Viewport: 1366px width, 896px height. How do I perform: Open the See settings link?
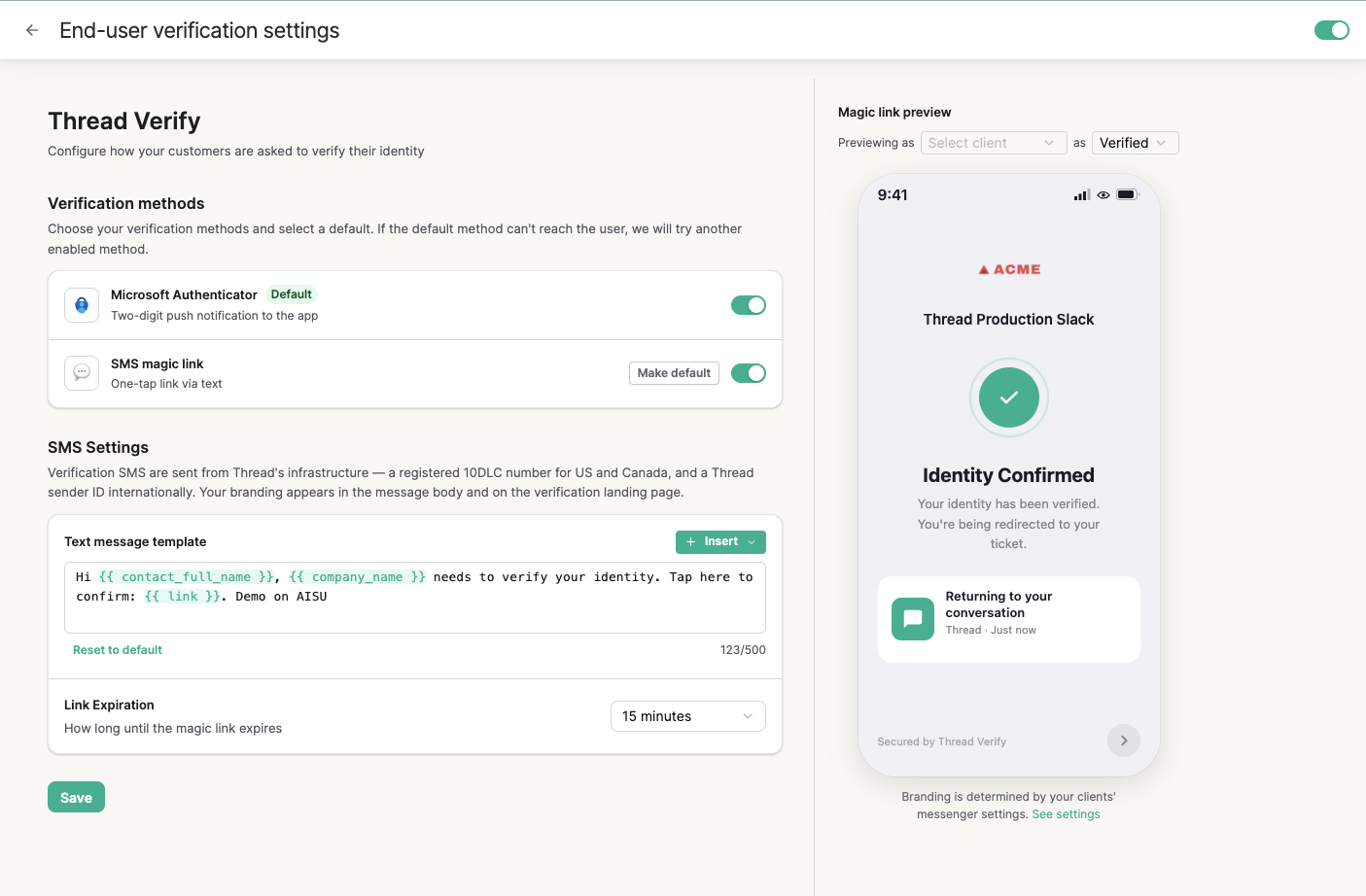(x=1066, y=814)
